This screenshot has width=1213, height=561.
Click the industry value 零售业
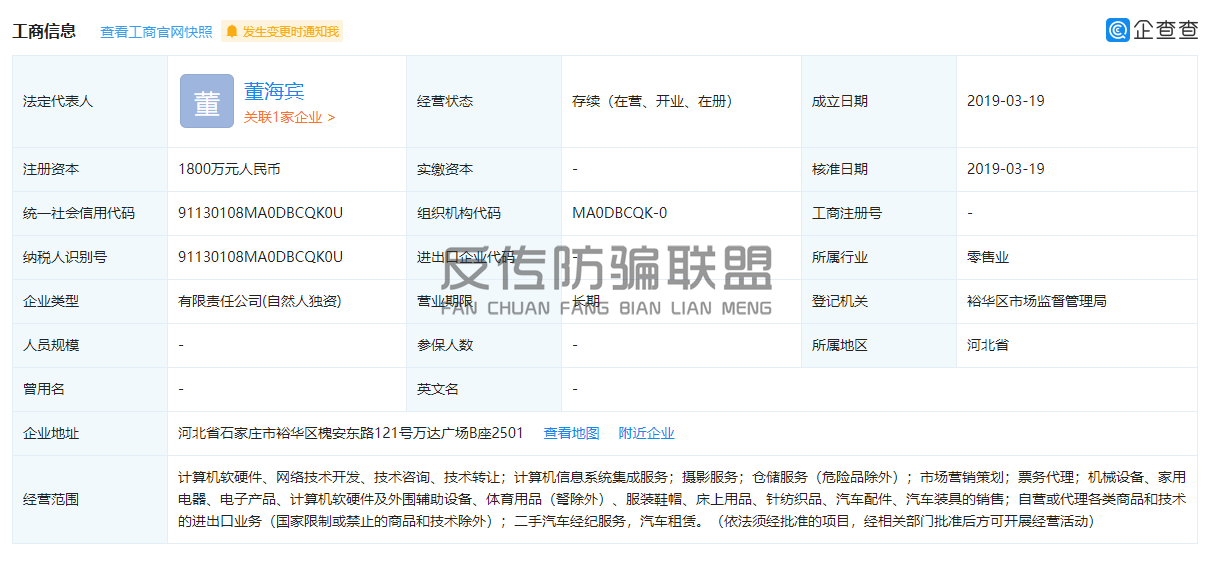pyautogui.click(x=987, y=257)
